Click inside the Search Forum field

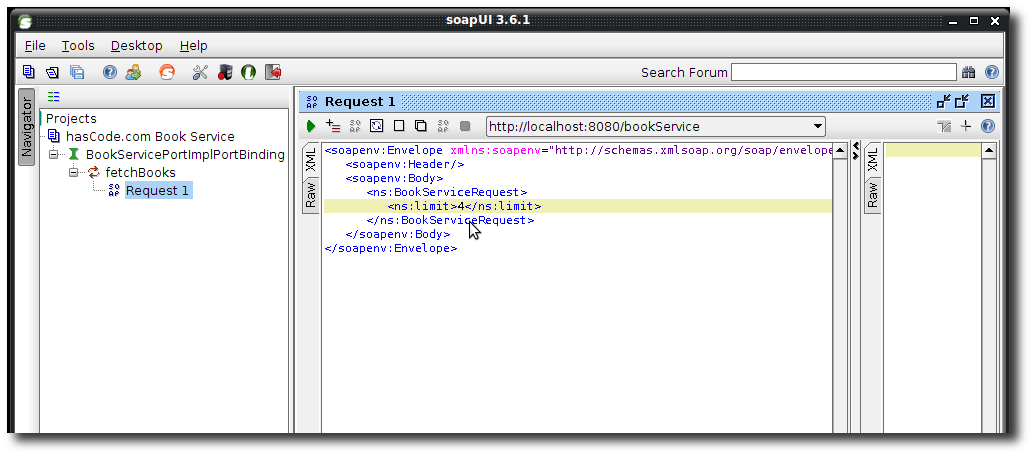[843, 72]
